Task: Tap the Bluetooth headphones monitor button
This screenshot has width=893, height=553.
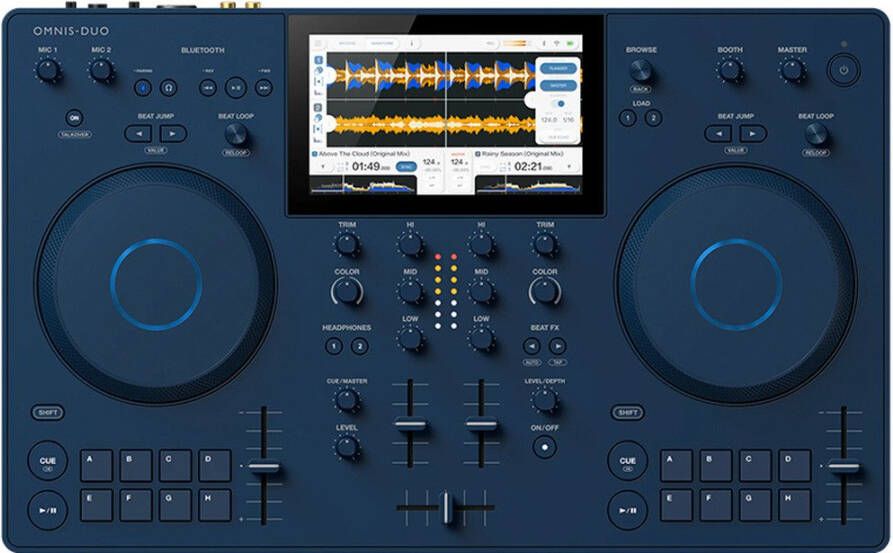Action: pos(168,88)
